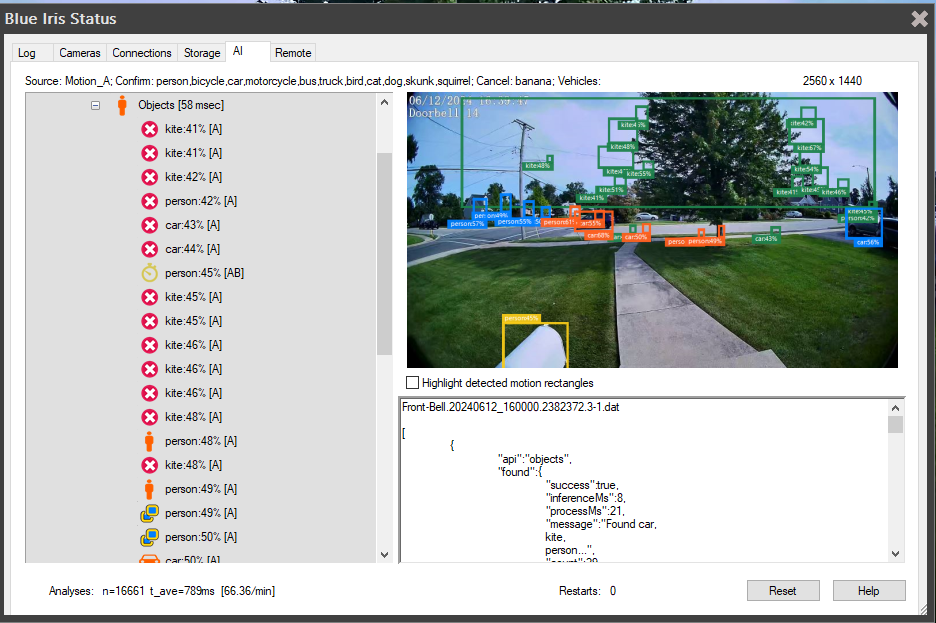
Task: Click the red X icon beside car:44% [A]
Action: [150, 249]
